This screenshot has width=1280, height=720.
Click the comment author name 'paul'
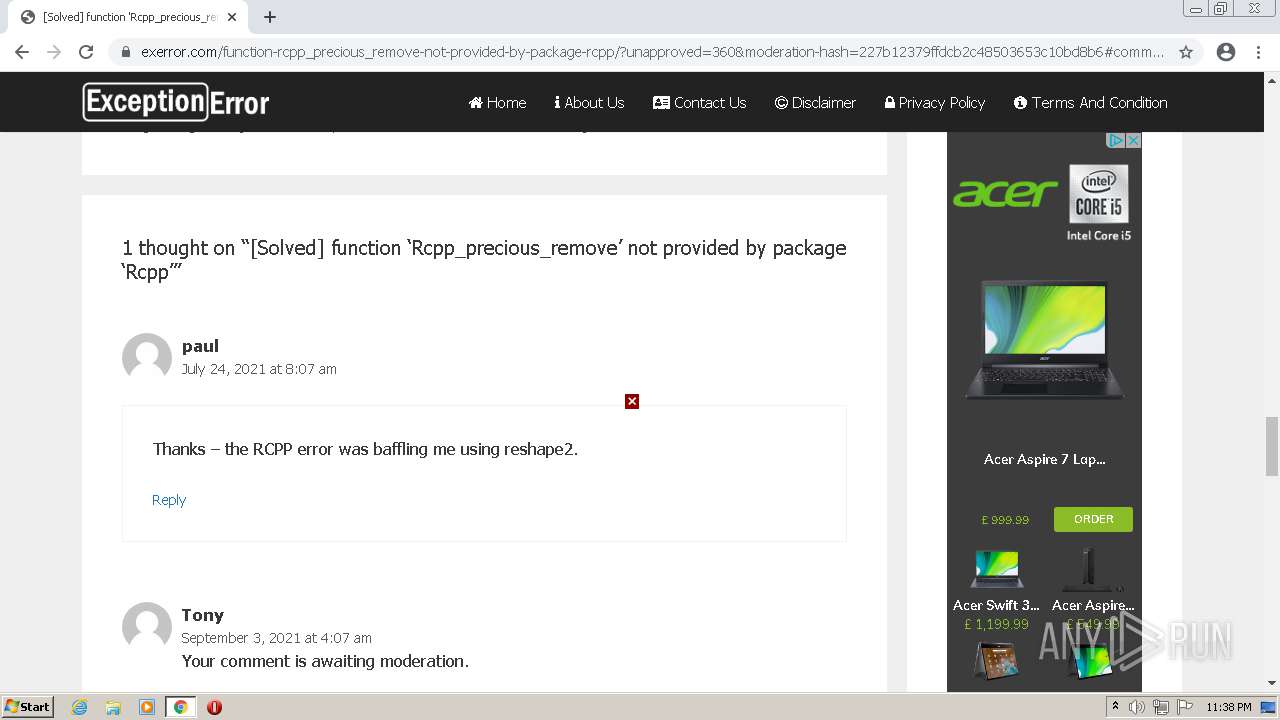[200, 346]
